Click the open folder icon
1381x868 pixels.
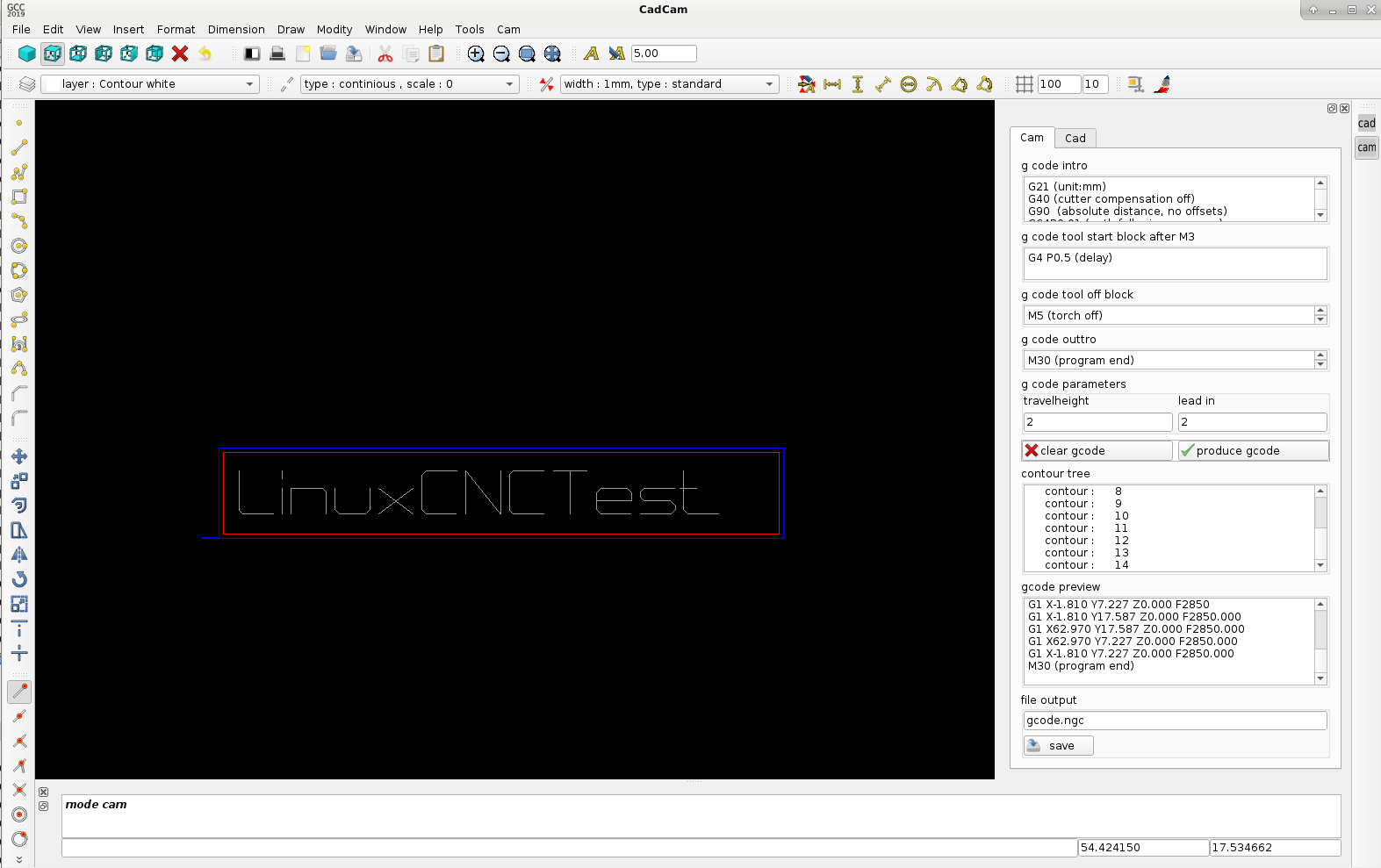click(x=328, y=54)
